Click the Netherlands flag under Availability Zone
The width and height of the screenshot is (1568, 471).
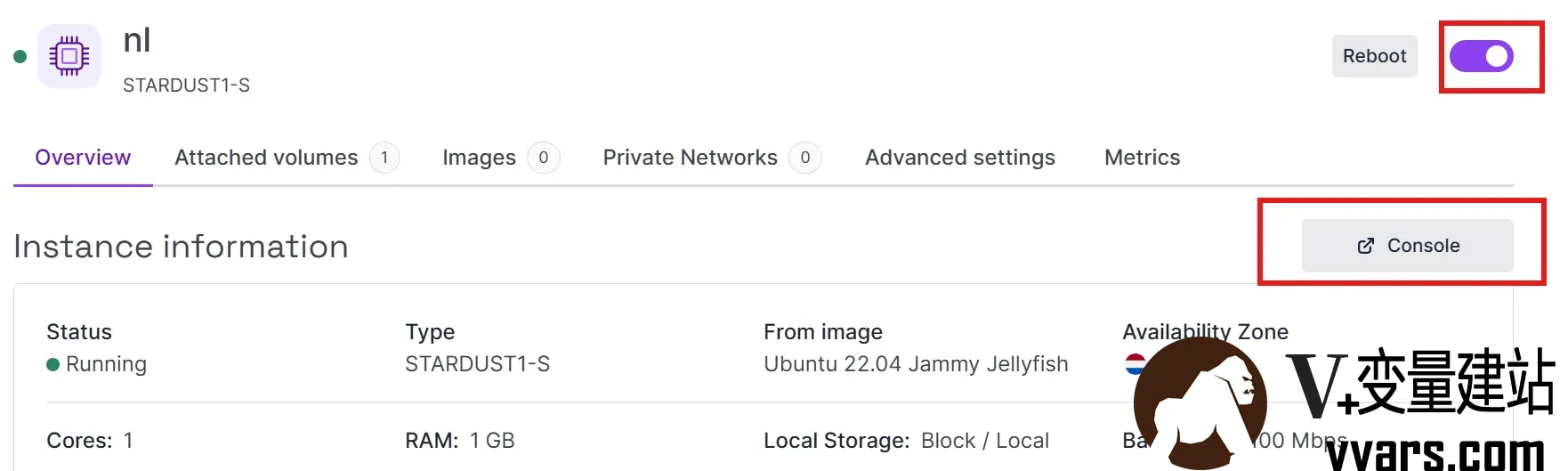1135,364
